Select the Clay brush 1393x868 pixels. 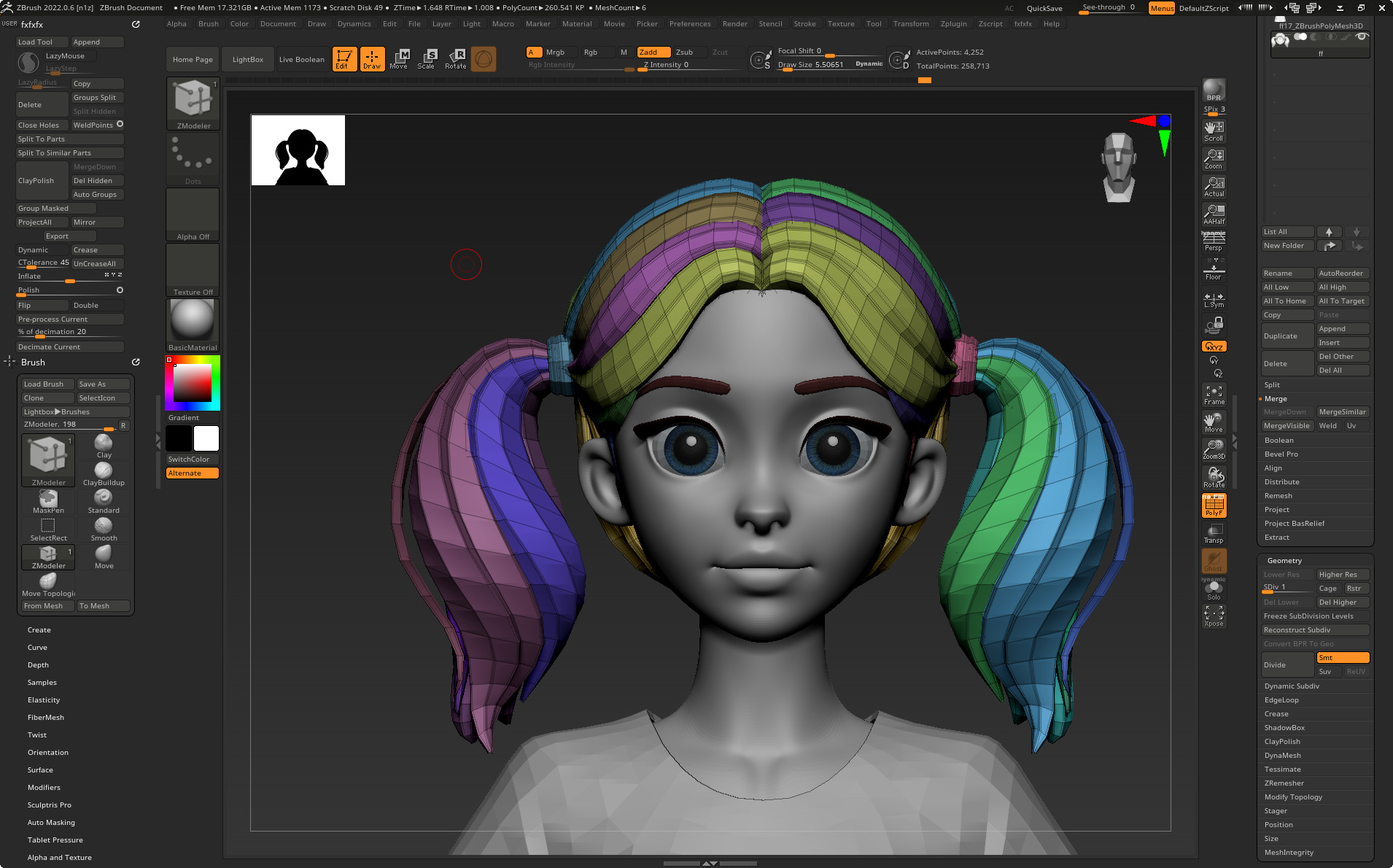click(x=104, y=446)
